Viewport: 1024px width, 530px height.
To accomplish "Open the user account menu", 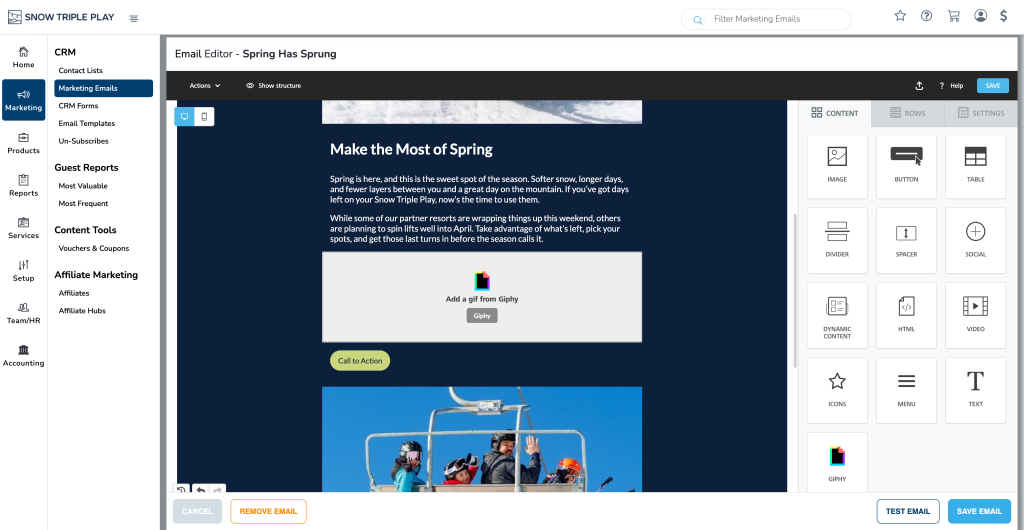I will 980,16.
